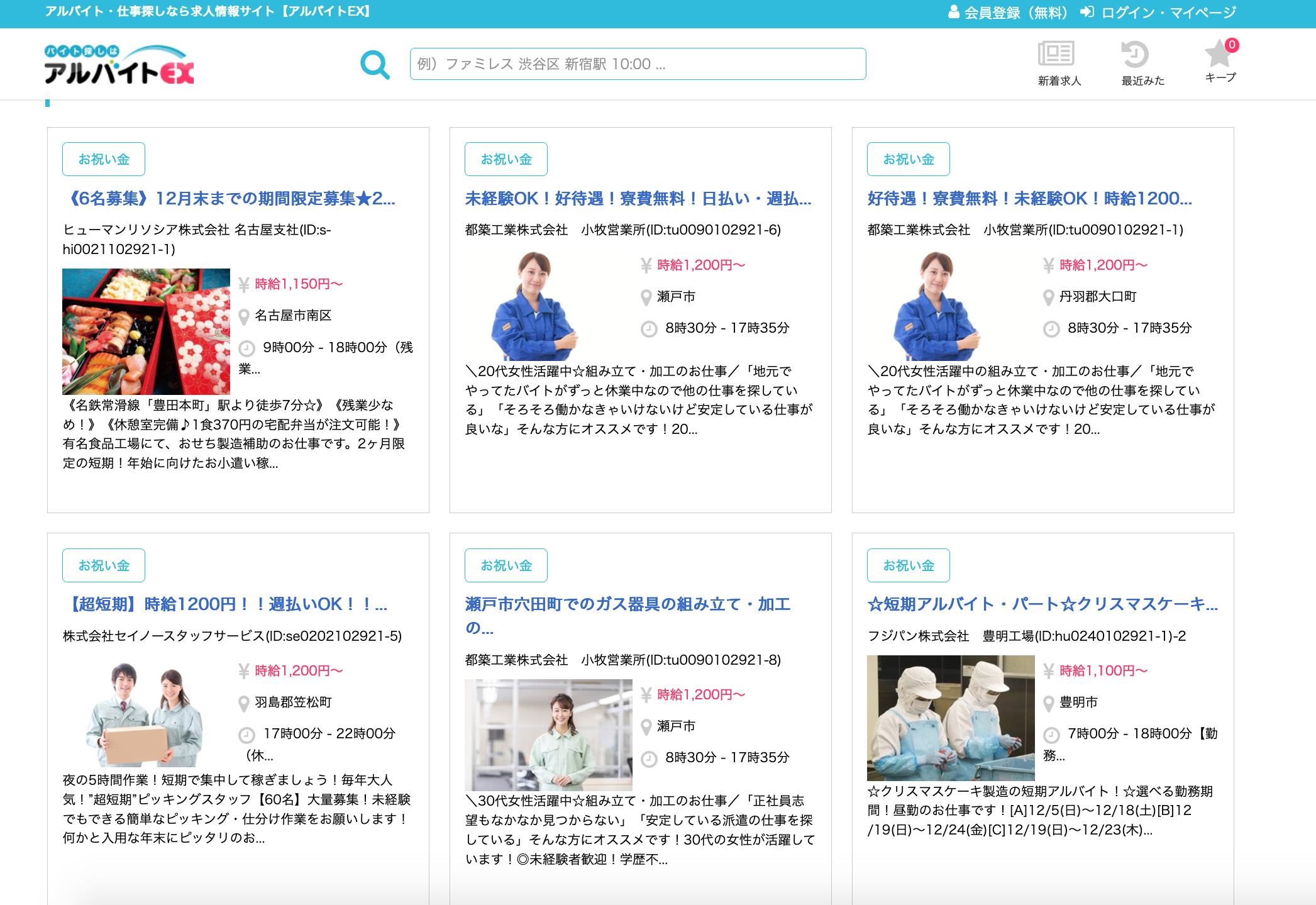Click 株式会社セイノースタッフサービス company name
This screenshot has width=1316, height=905.
coord(232,636)
